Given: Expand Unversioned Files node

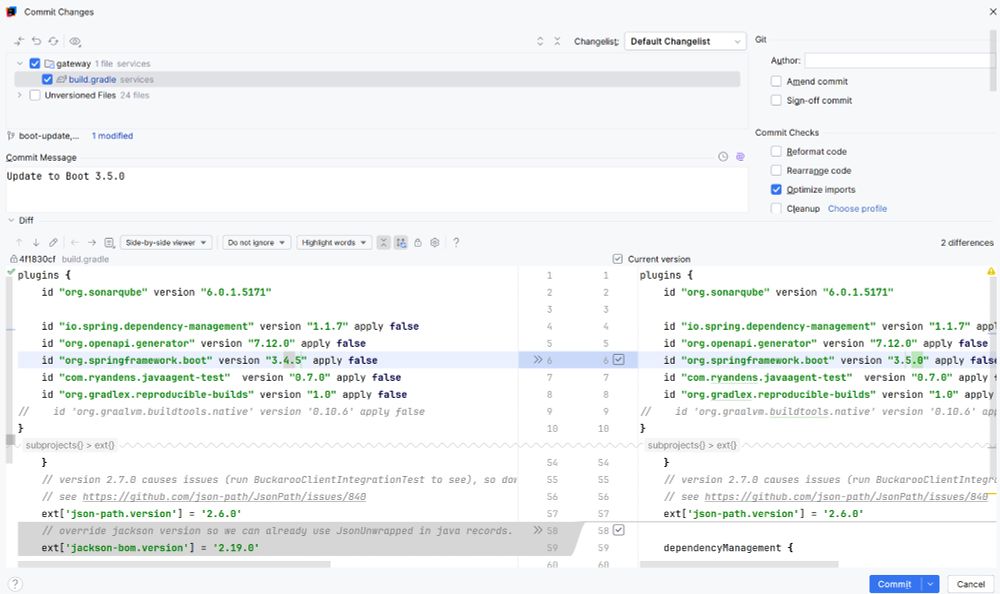Looking at the screenshot, I should coord(20,95).
